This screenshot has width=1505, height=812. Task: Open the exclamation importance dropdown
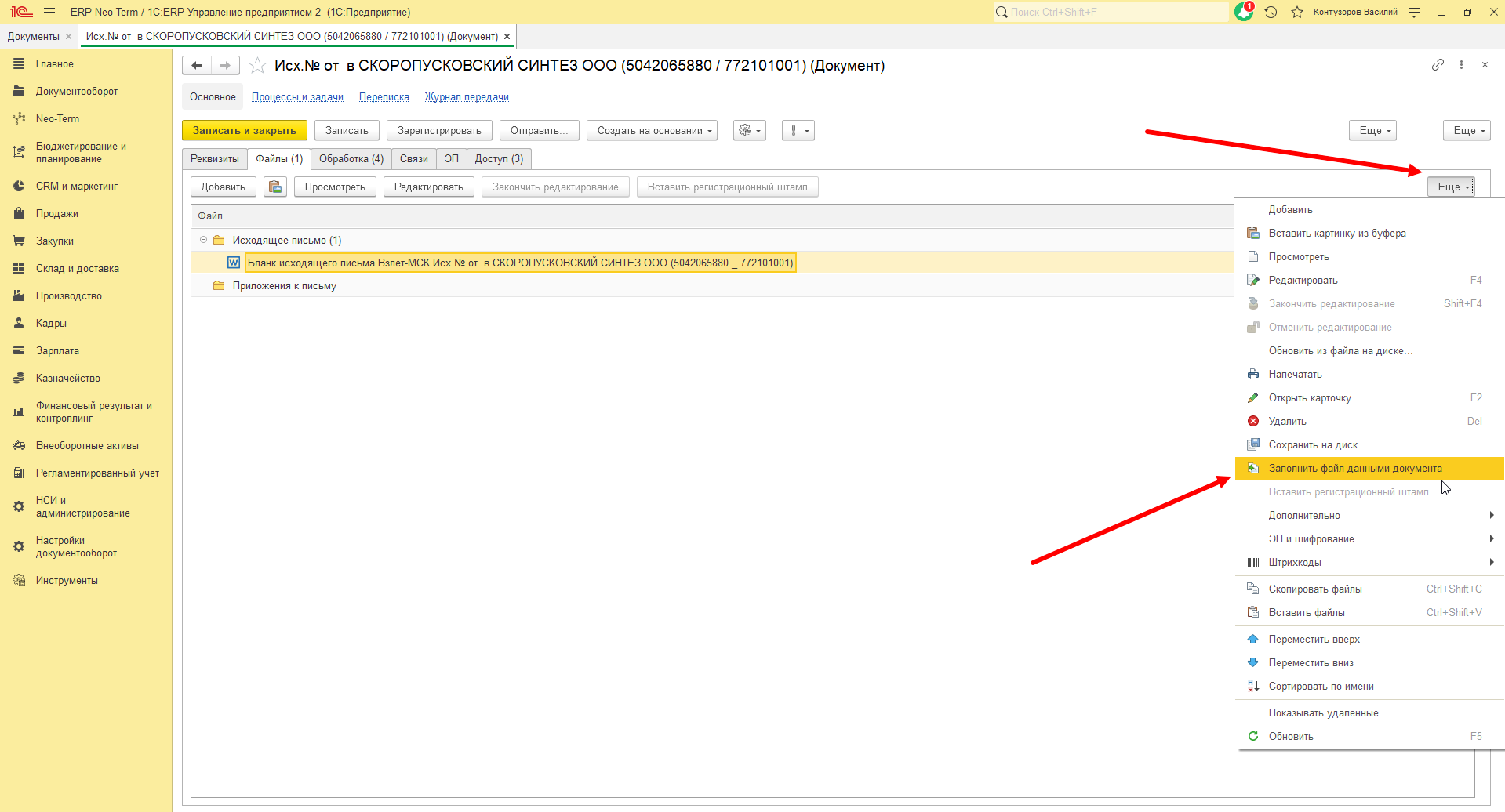pos(798,130)
